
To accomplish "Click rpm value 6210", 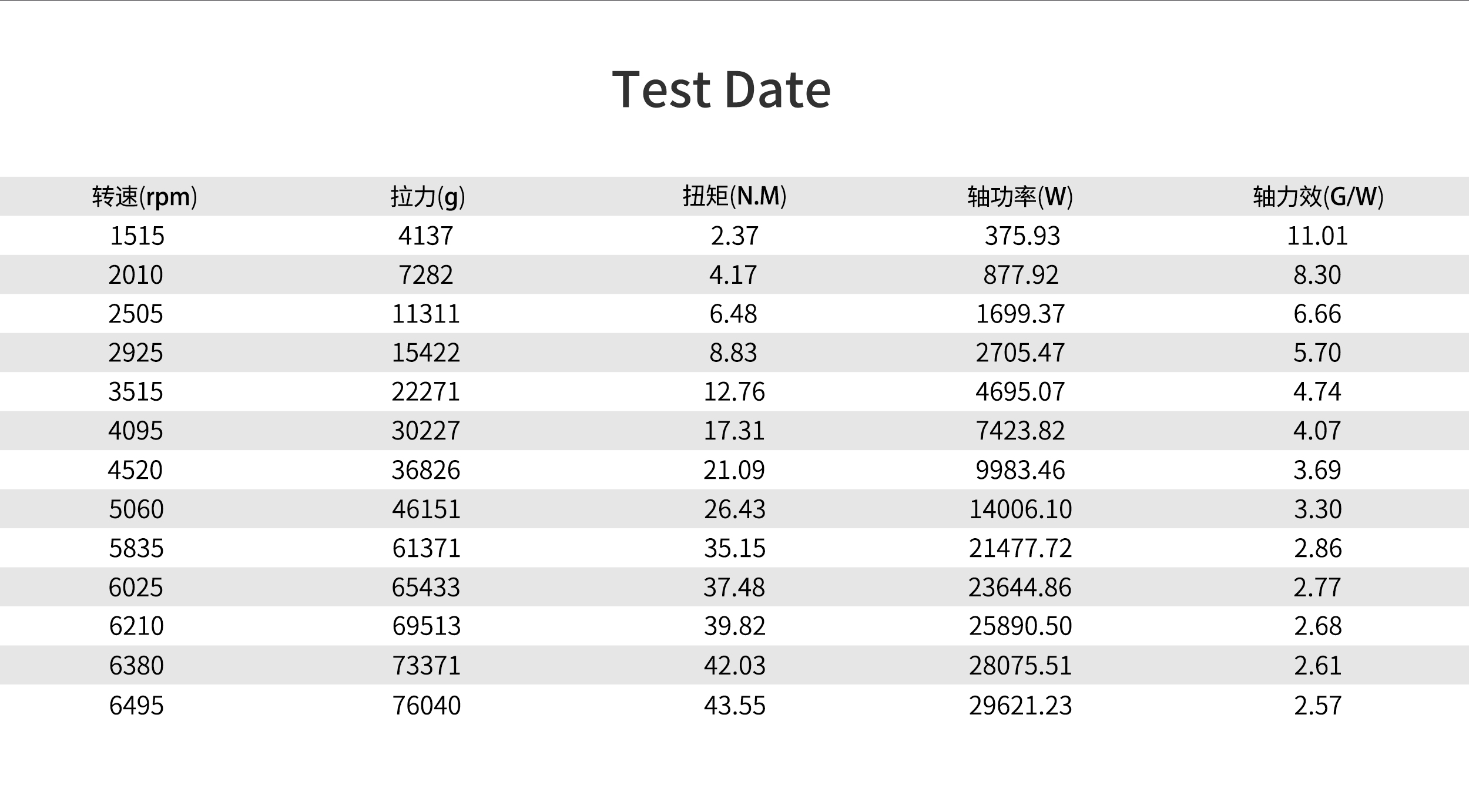I will click(x=136, y=626).
